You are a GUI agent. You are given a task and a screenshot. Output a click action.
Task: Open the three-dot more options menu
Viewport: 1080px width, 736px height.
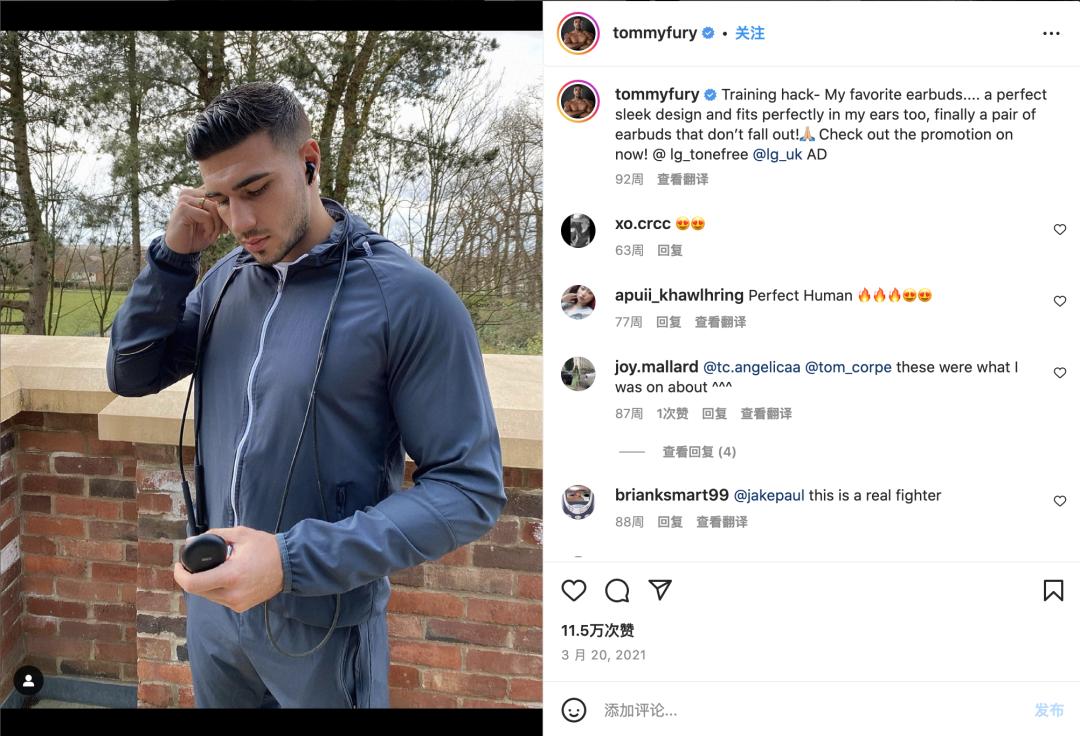(1051, 33)
